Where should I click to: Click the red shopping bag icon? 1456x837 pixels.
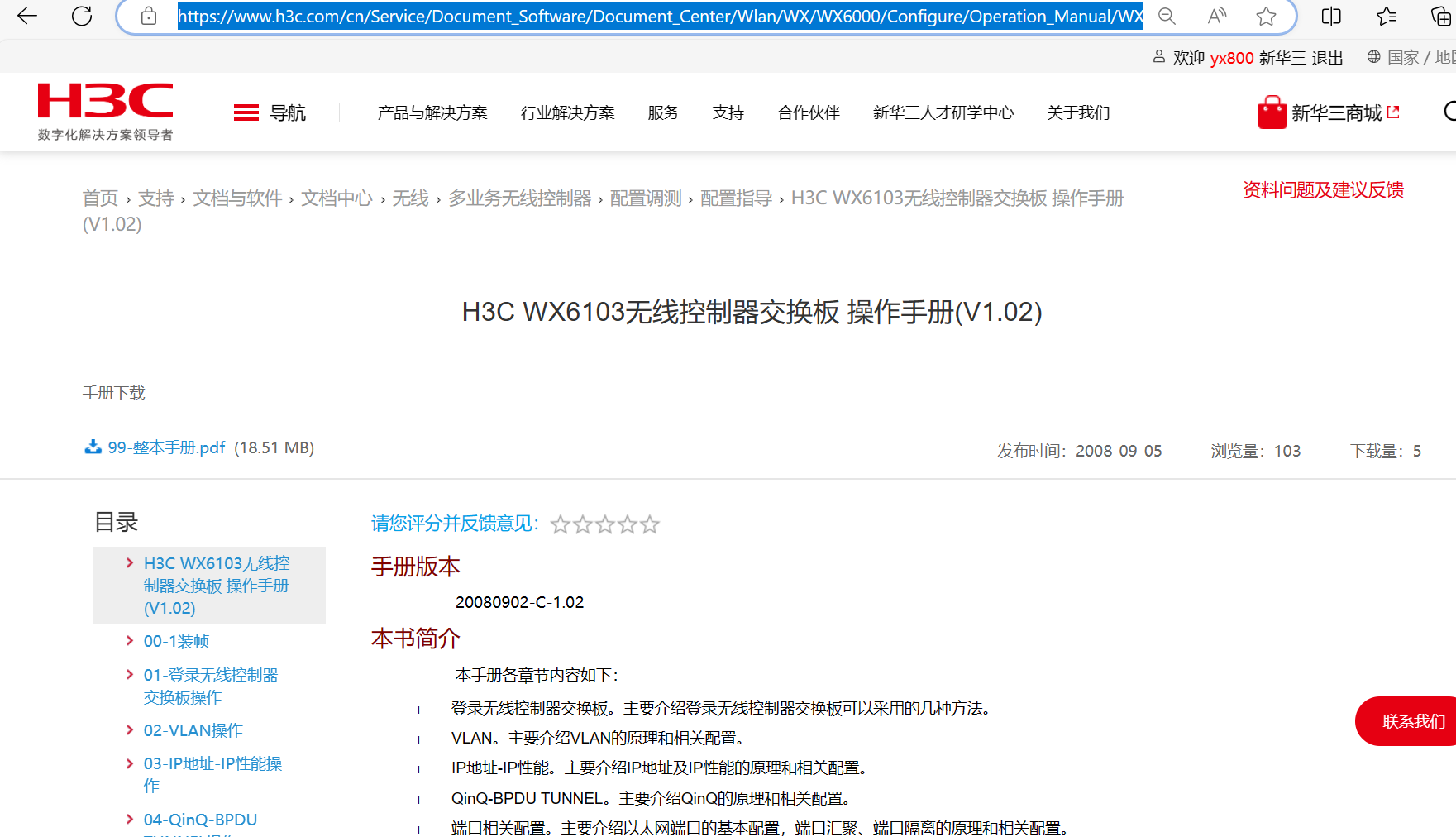1272,112
